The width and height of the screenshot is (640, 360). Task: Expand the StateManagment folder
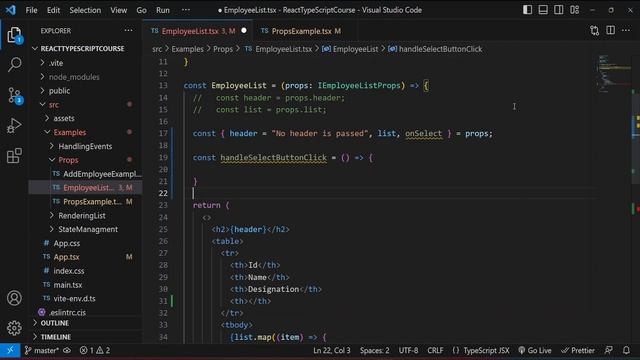(x=88, y=229)
